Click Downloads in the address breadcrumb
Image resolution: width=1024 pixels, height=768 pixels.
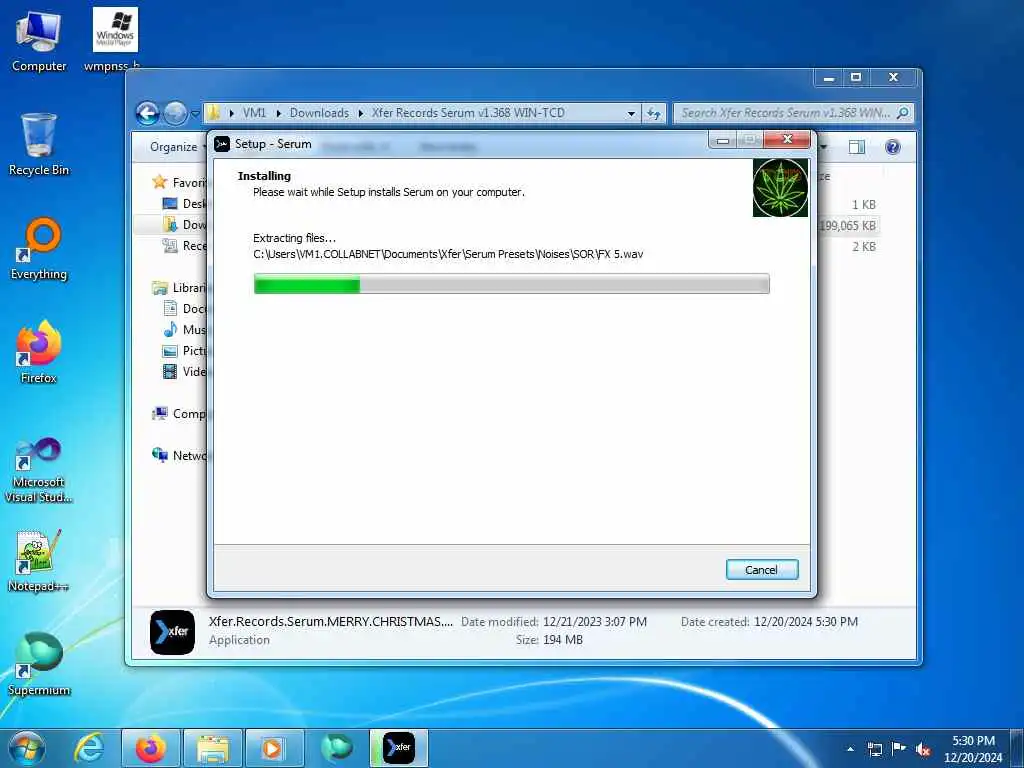319,113
